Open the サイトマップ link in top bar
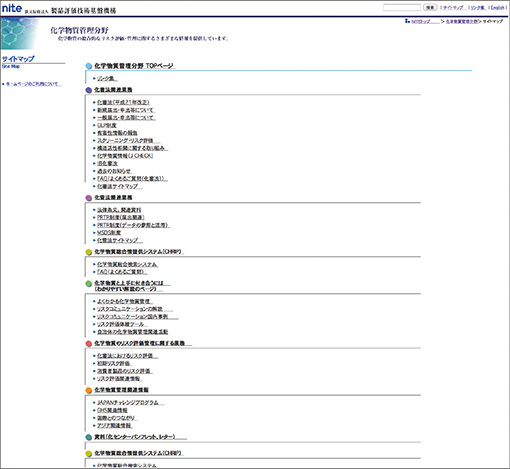510x469 pixels. [453, 7]
